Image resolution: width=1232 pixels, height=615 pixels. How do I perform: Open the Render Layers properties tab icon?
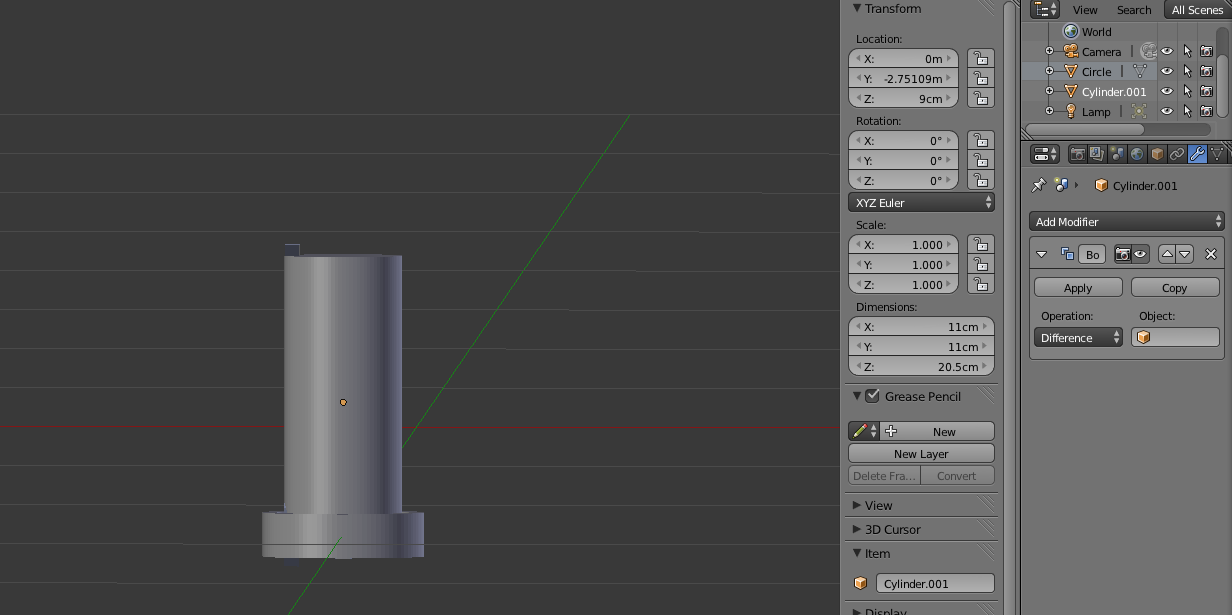tap(1097, 154)
